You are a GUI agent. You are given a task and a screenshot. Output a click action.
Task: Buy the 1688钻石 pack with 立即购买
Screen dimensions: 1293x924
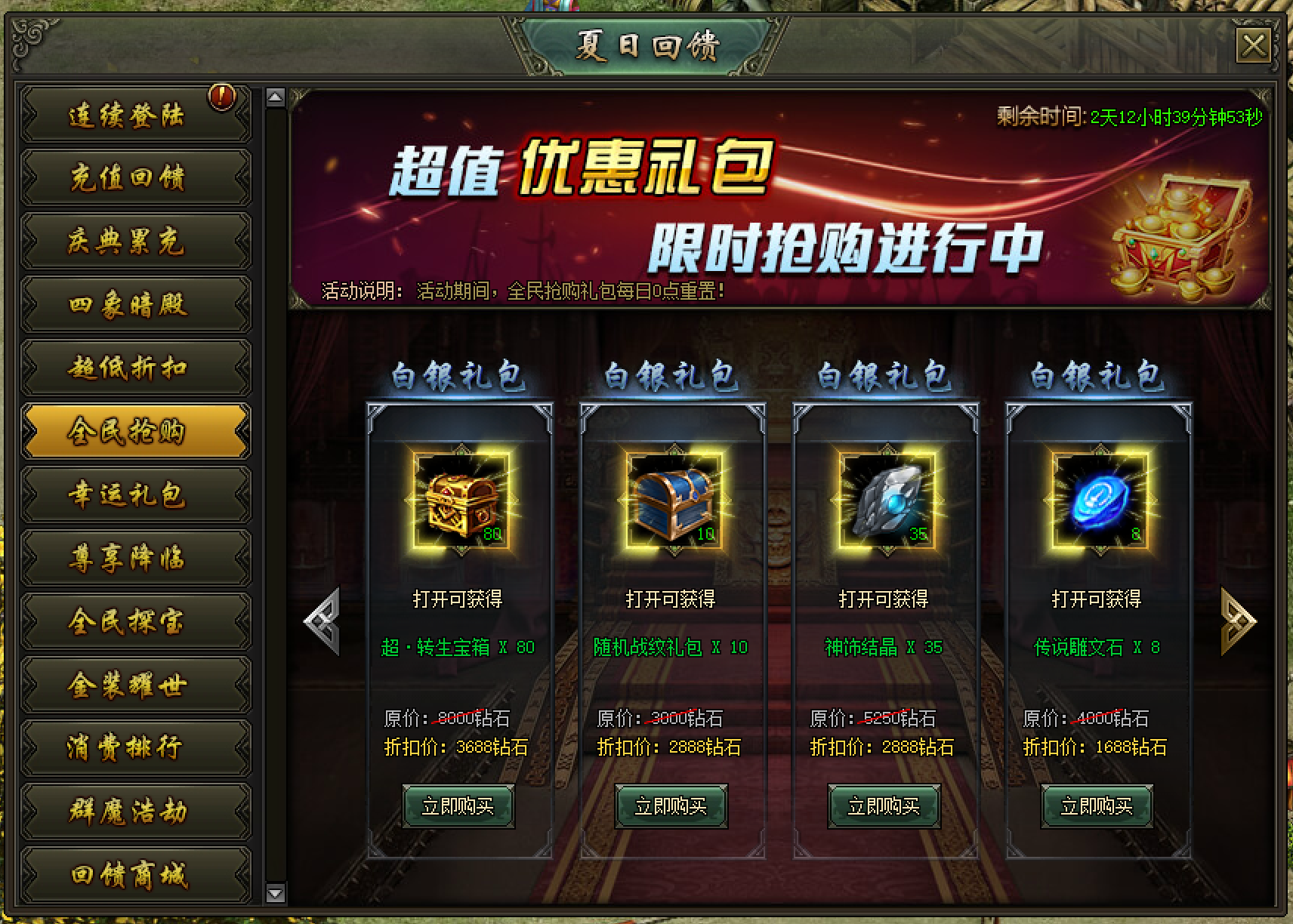(1097, 806)
